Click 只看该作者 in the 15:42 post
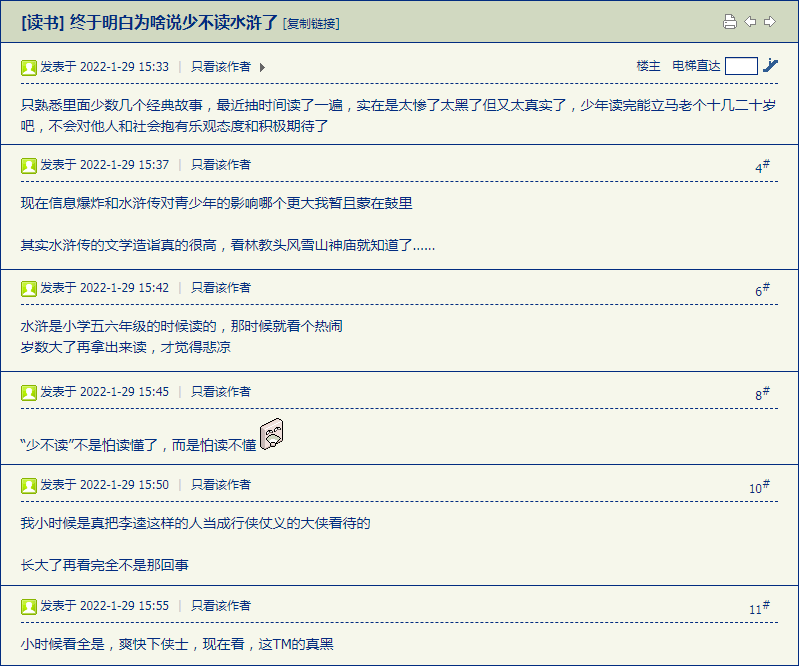Screen dimensions: 799x666 [x=221, y=287]
